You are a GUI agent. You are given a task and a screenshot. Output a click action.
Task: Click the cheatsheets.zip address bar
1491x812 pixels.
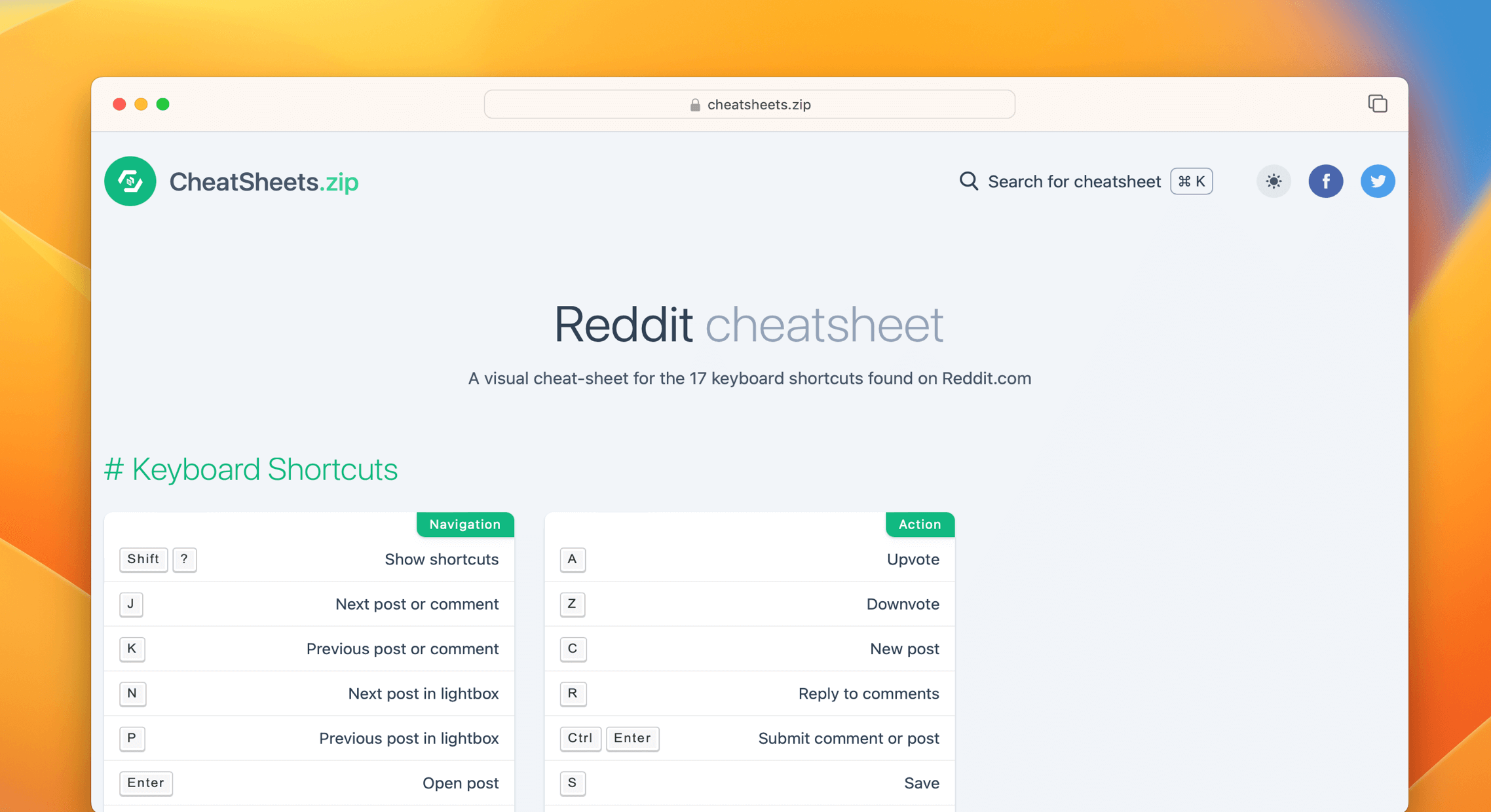coord(749,104)
